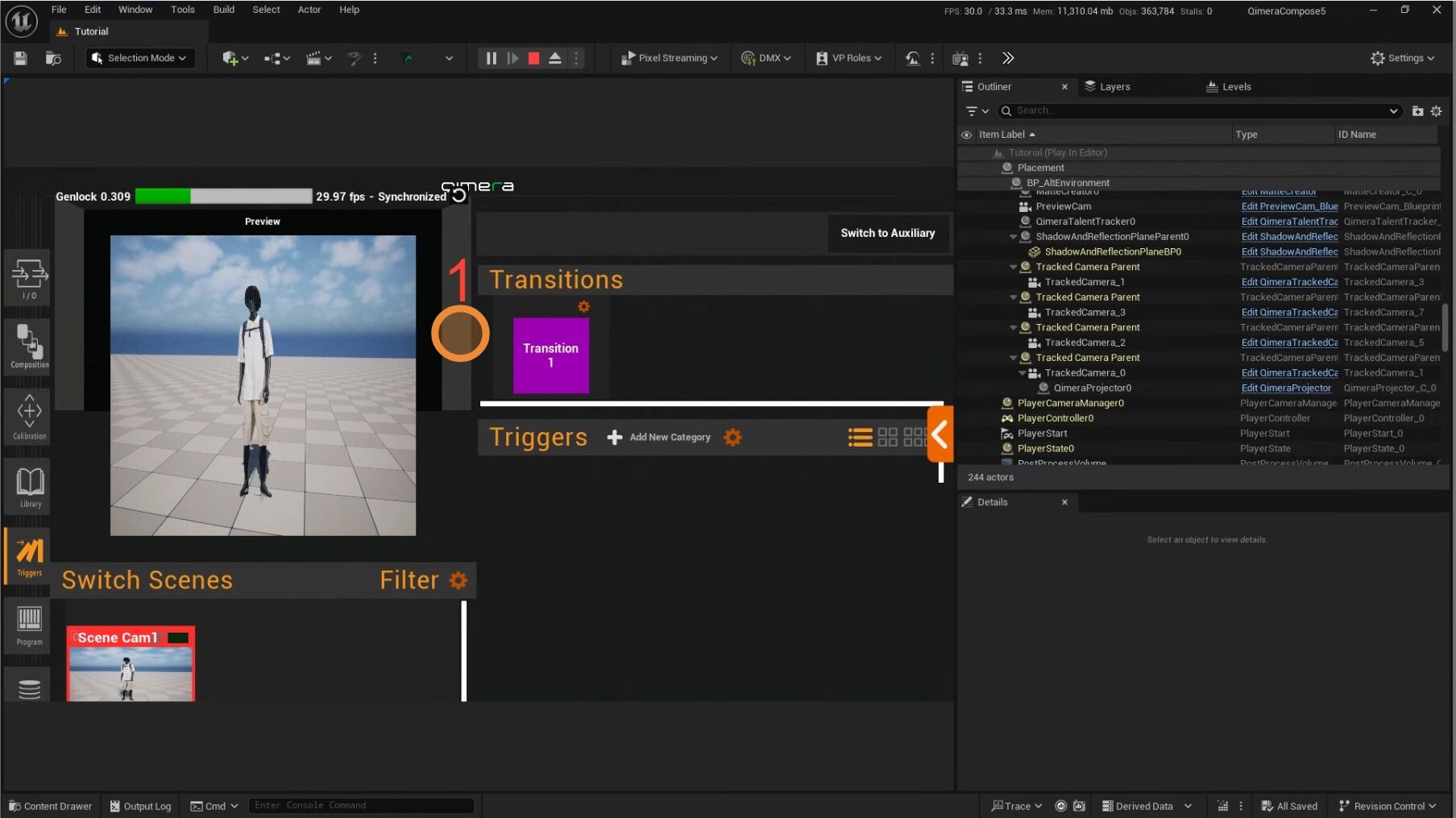Click the Switch to Auxiliary button
Image resolution: width=1456 pixels, height=818 pixels.
pos(887,233)
